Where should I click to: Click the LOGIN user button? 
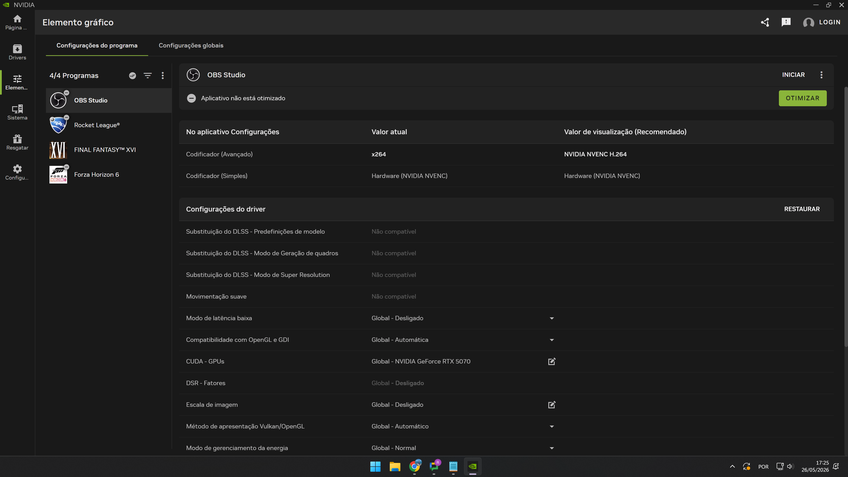[822, 22]
